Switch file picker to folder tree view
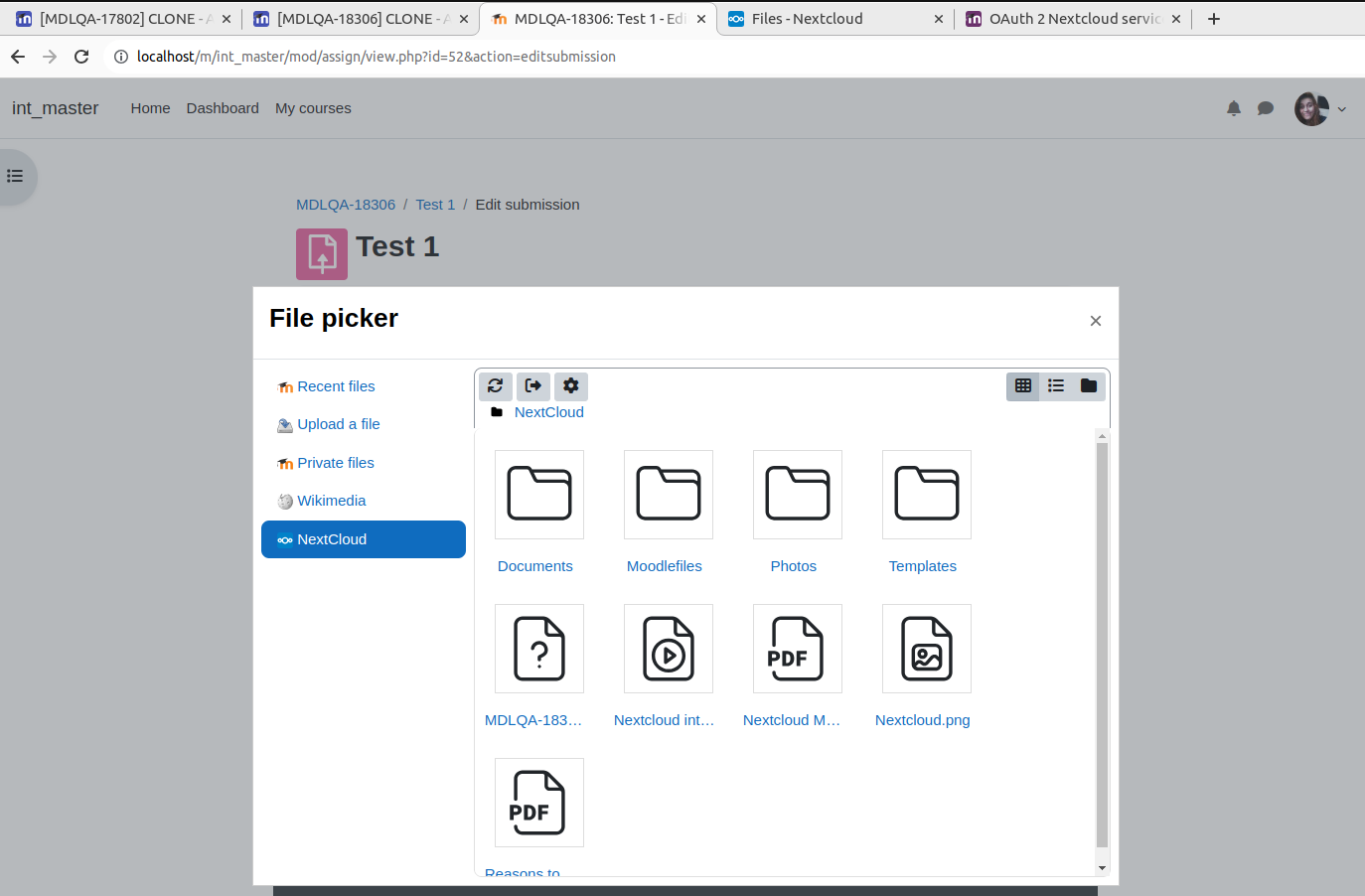 pyautogui.click(x=1089, y=385)
